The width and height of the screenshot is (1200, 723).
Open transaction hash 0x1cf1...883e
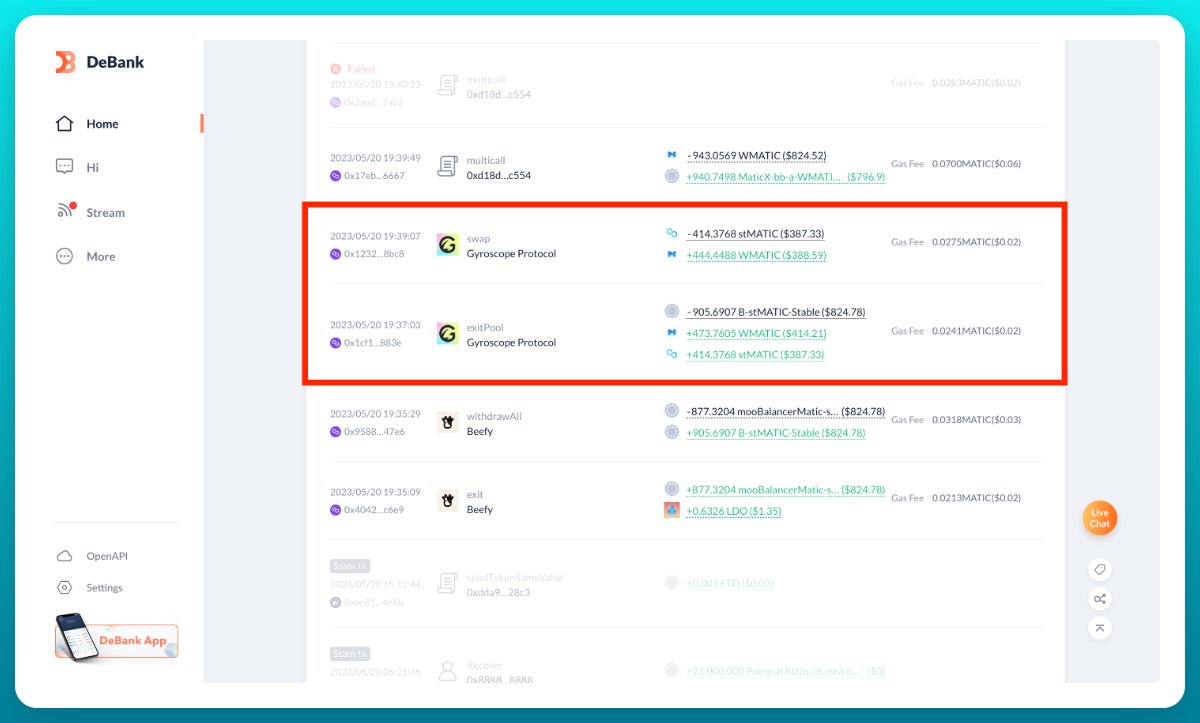373,343
